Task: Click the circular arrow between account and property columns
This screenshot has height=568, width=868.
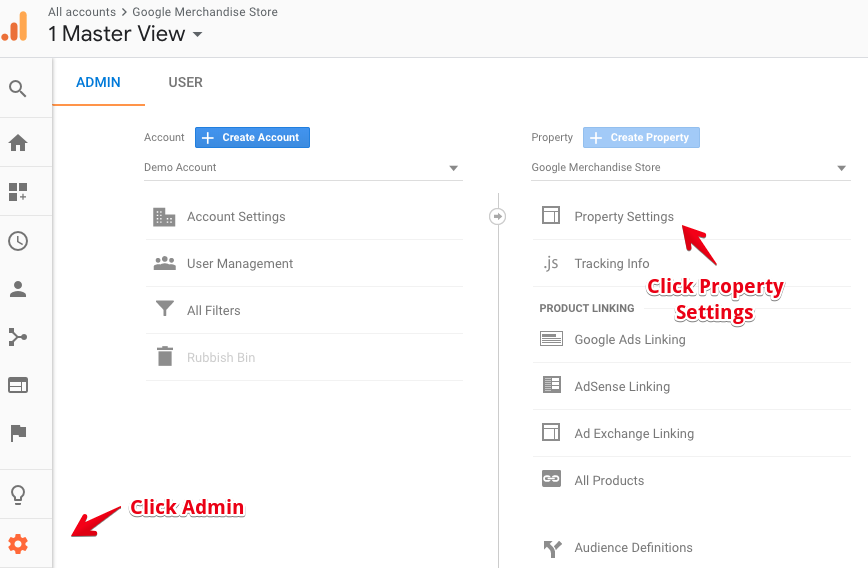Action: [x=497, y=216]
